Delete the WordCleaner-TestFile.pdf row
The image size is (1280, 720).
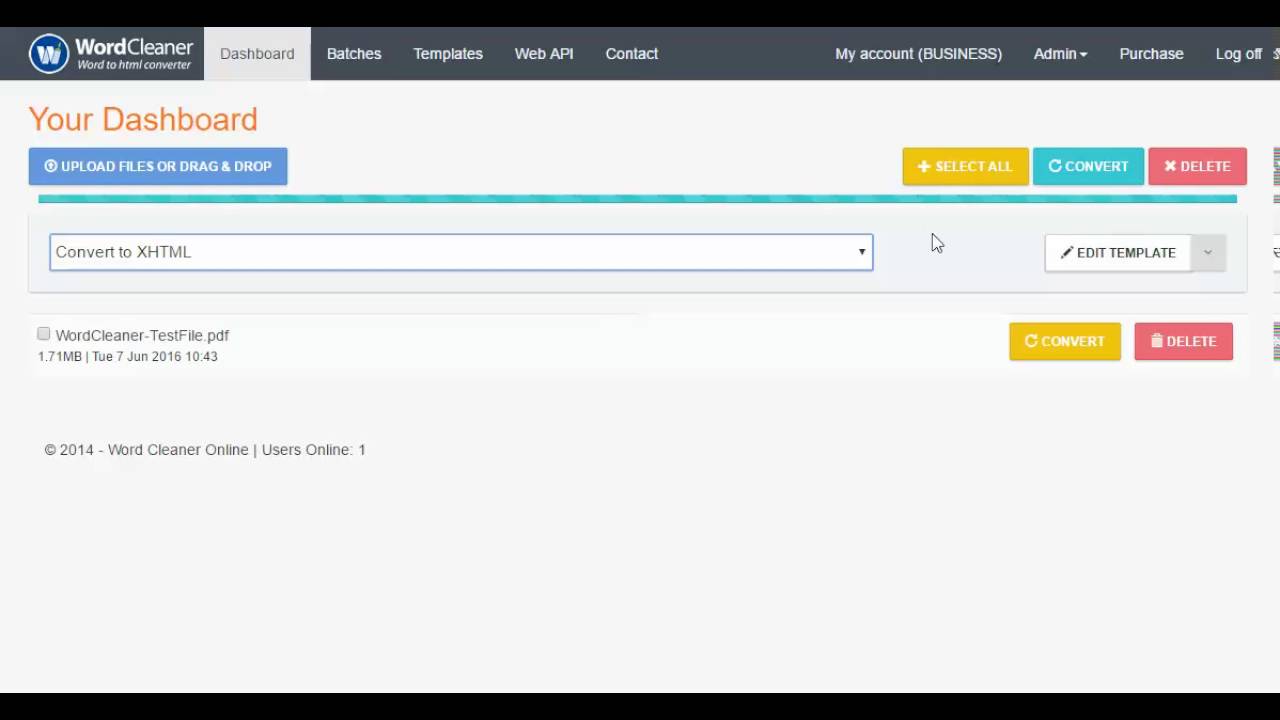tap(1183, 341)
